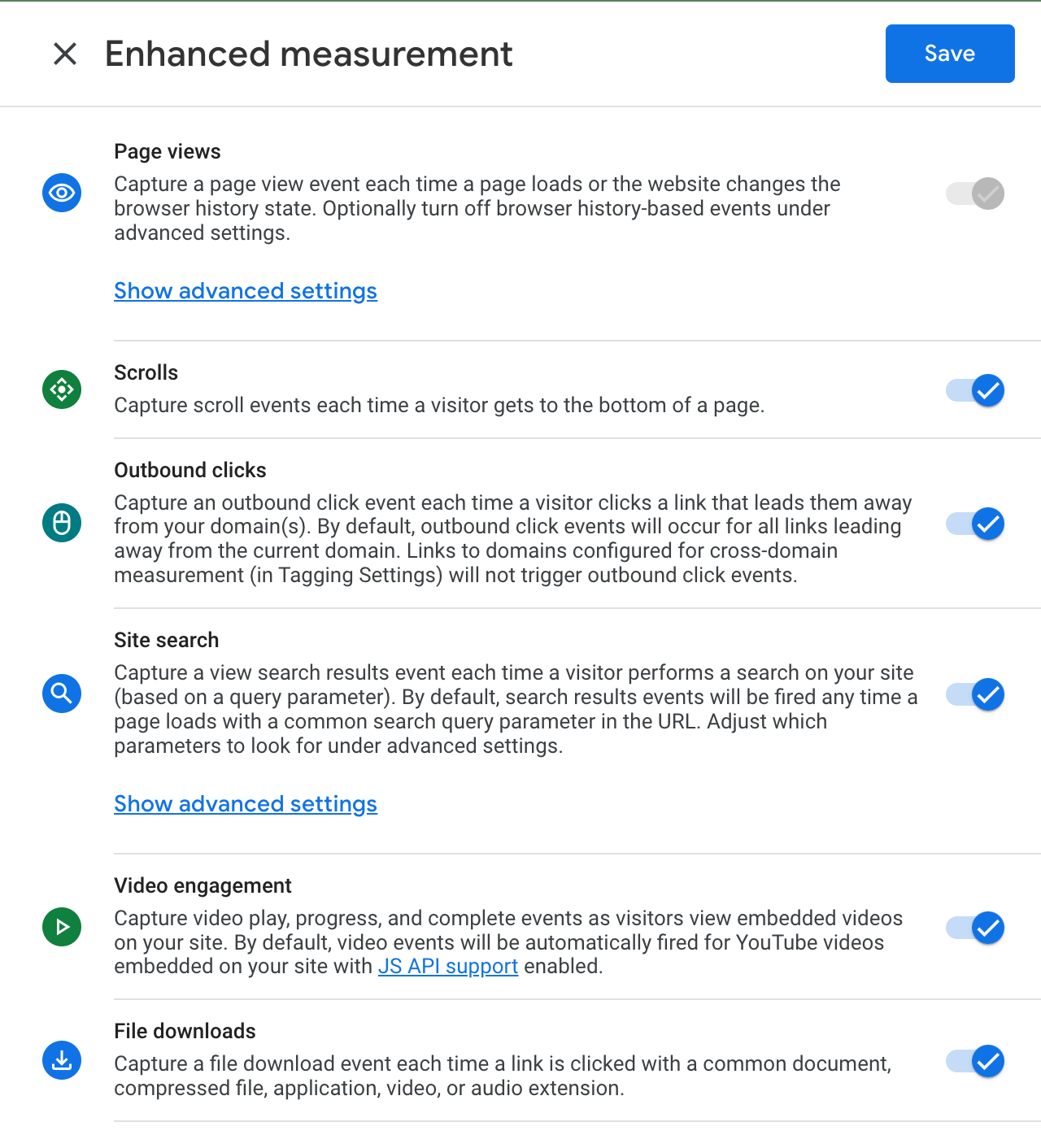The height and width of the screenshot is (1148, 1041).
Task: Click the Video engagement play icon
Action: click(62, 927)
